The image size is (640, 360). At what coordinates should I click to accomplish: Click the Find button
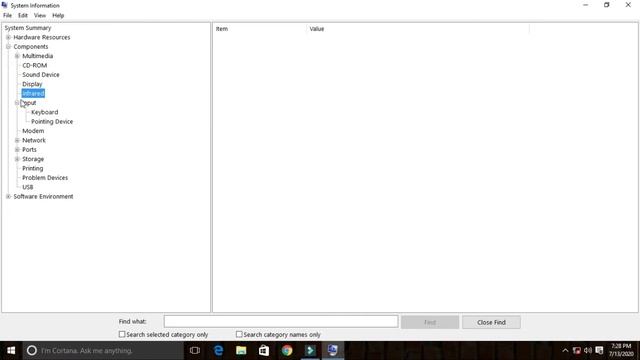[430, 322]
